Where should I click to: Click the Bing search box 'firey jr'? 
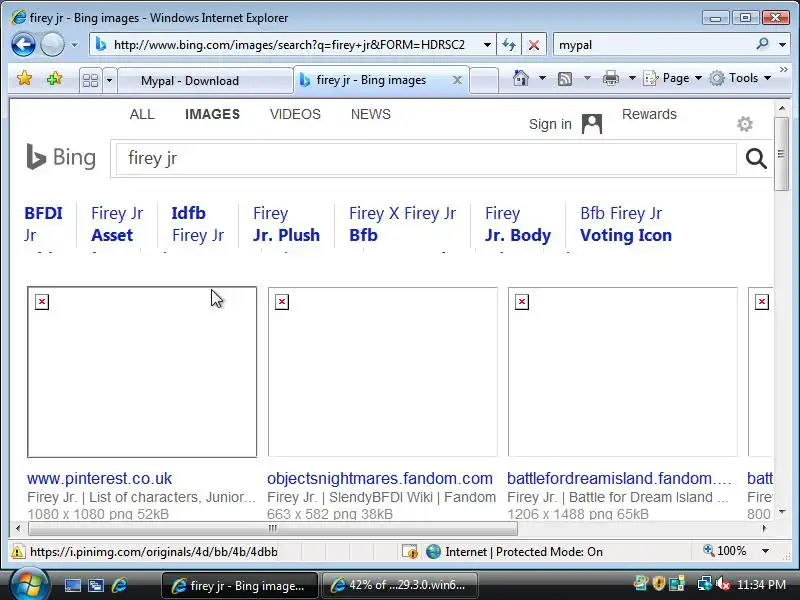(x=426, y=159)
